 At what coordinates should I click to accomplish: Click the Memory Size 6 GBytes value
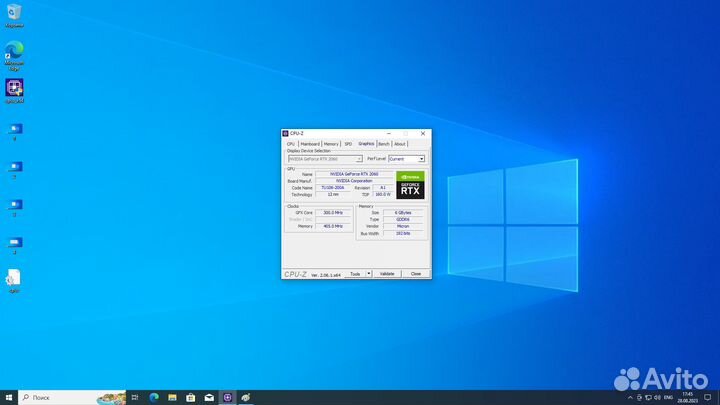403,213
